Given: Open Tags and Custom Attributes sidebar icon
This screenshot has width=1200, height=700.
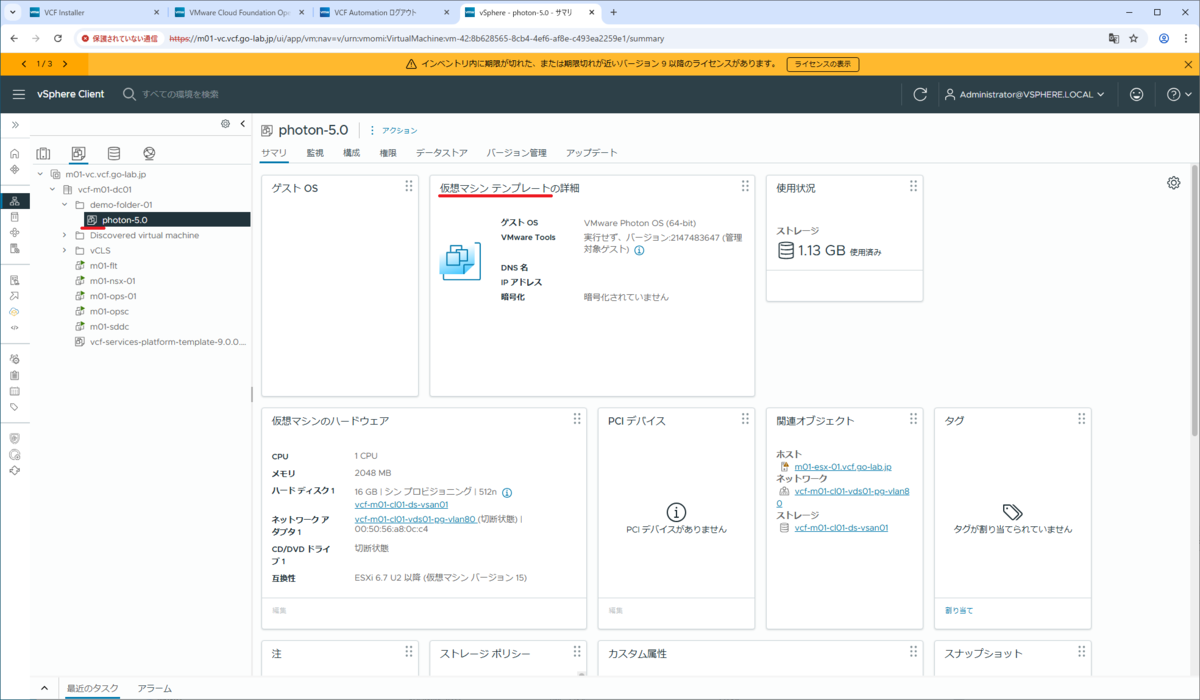Looking at the screenshot, I should coord(14,407).
